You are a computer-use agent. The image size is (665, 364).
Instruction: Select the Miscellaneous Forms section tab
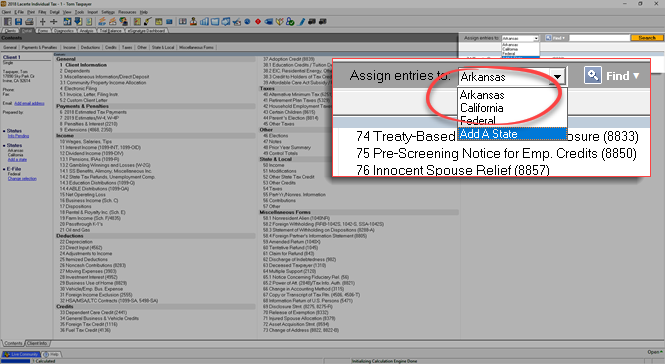click(196, 48)
